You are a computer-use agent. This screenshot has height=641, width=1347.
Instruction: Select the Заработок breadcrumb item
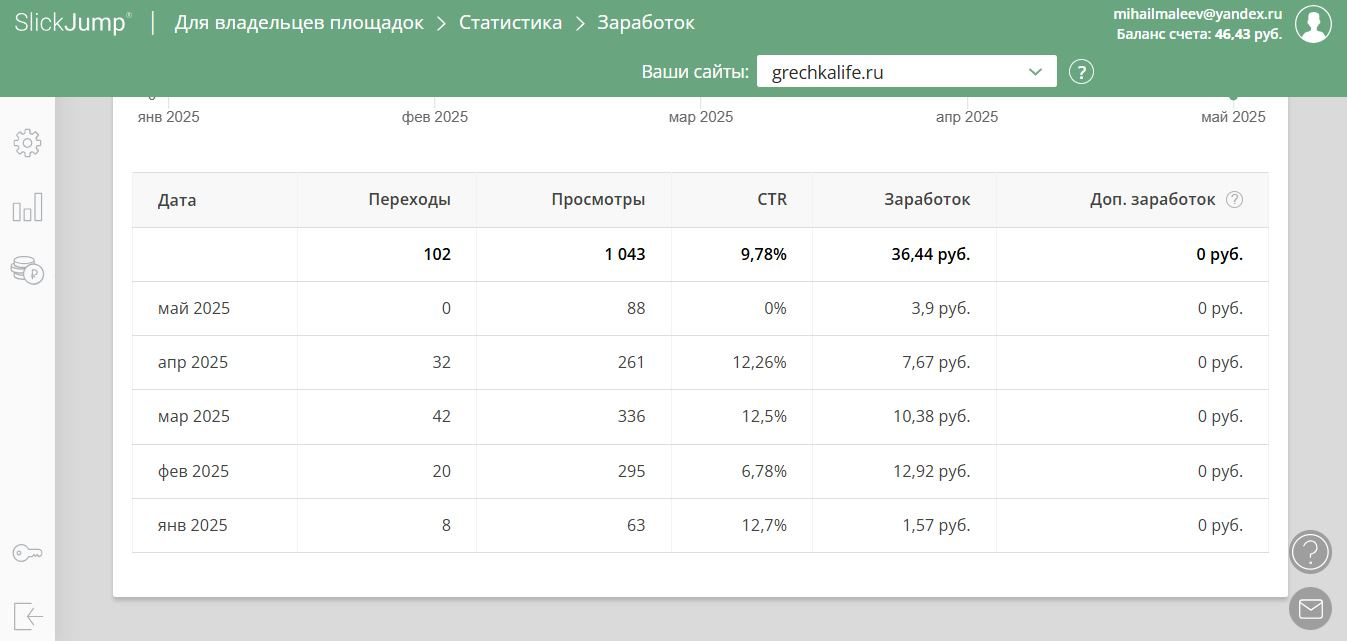click(646, 23)
